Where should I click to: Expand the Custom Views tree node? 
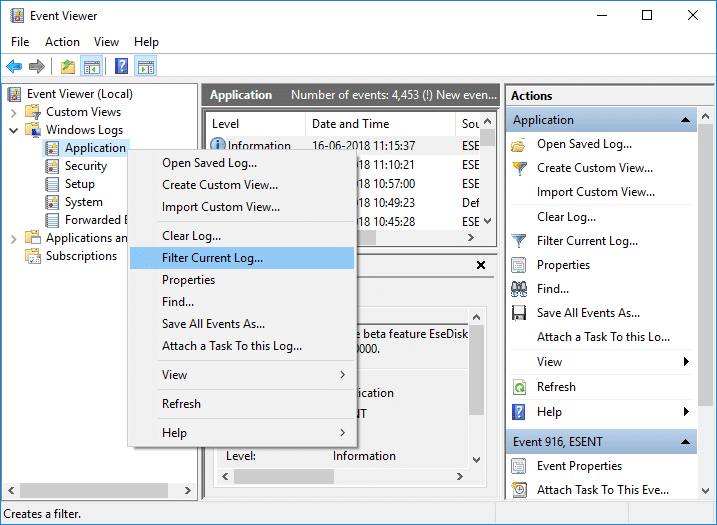click(14, 112)
